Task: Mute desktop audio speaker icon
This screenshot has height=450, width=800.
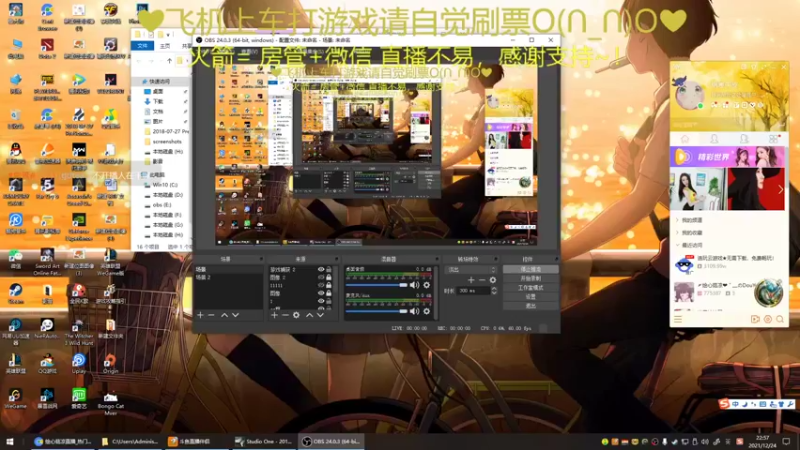Action: point(414,285)
